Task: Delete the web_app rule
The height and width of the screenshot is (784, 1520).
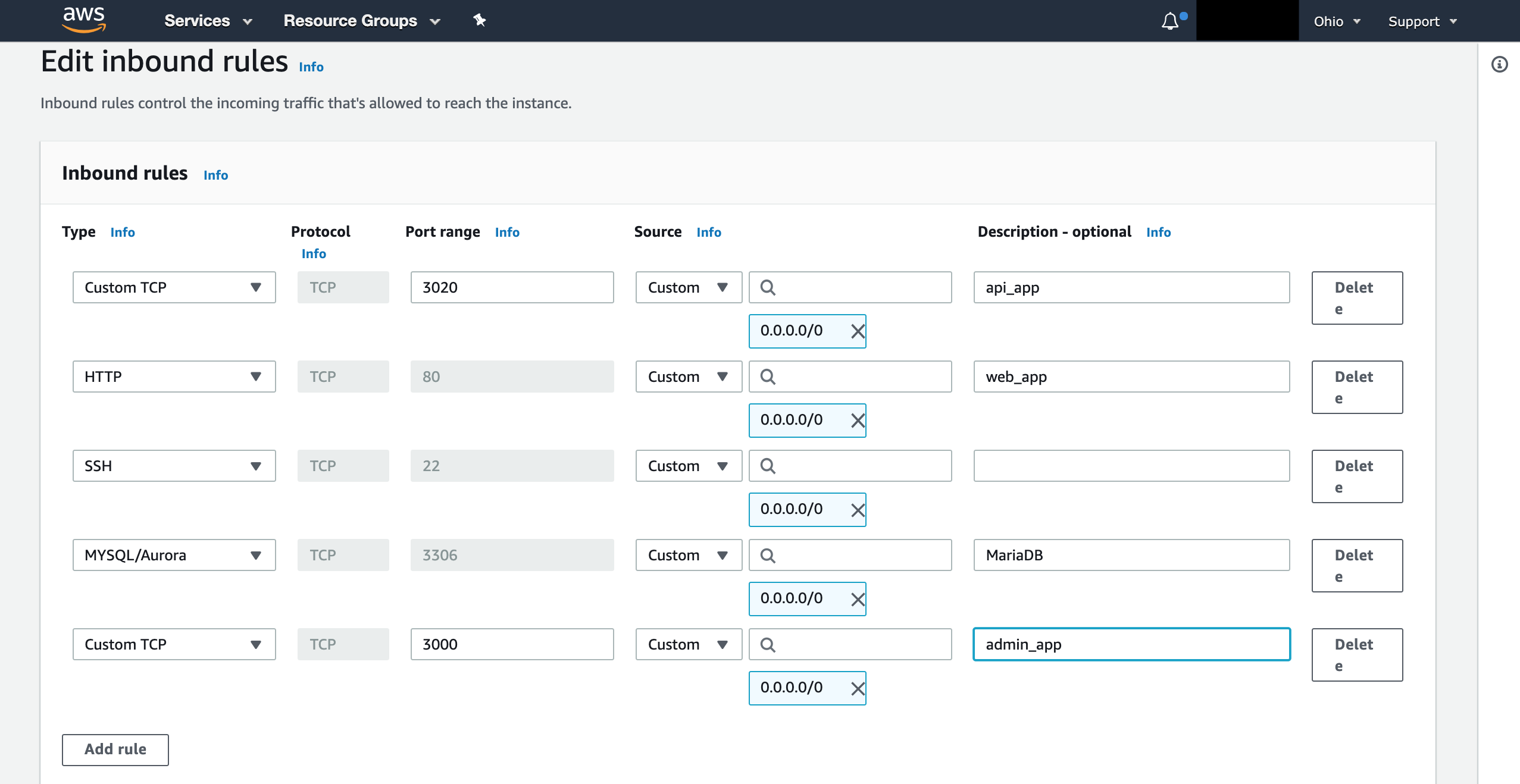Action: point(1357,387)
